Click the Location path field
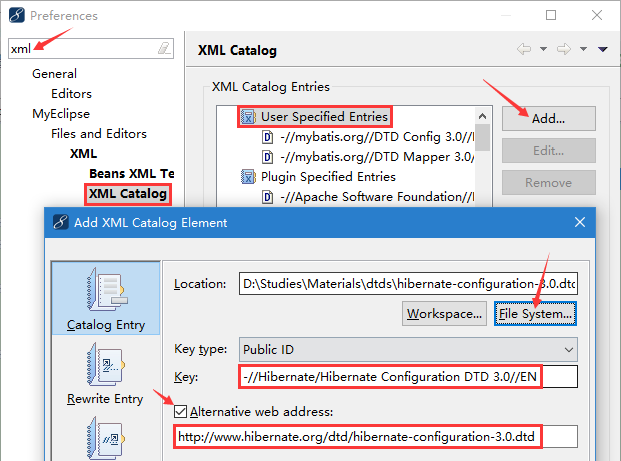This screenshot has width=621, height=461. point(408,284)
